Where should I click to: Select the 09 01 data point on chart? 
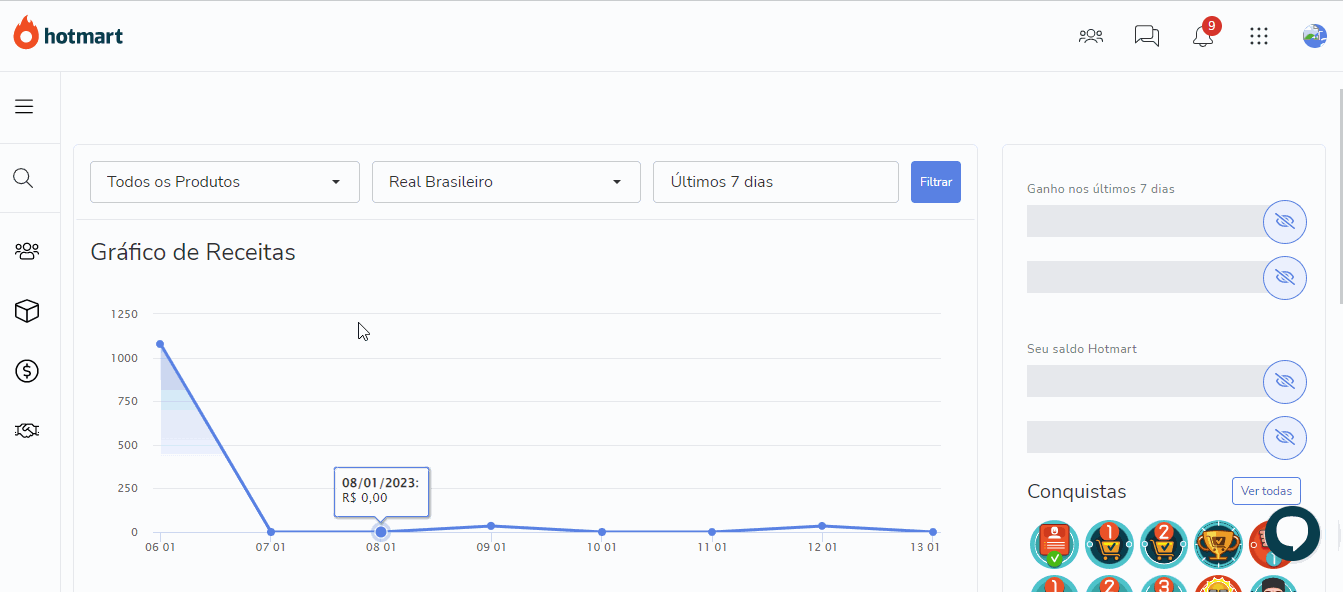(491, 526)
